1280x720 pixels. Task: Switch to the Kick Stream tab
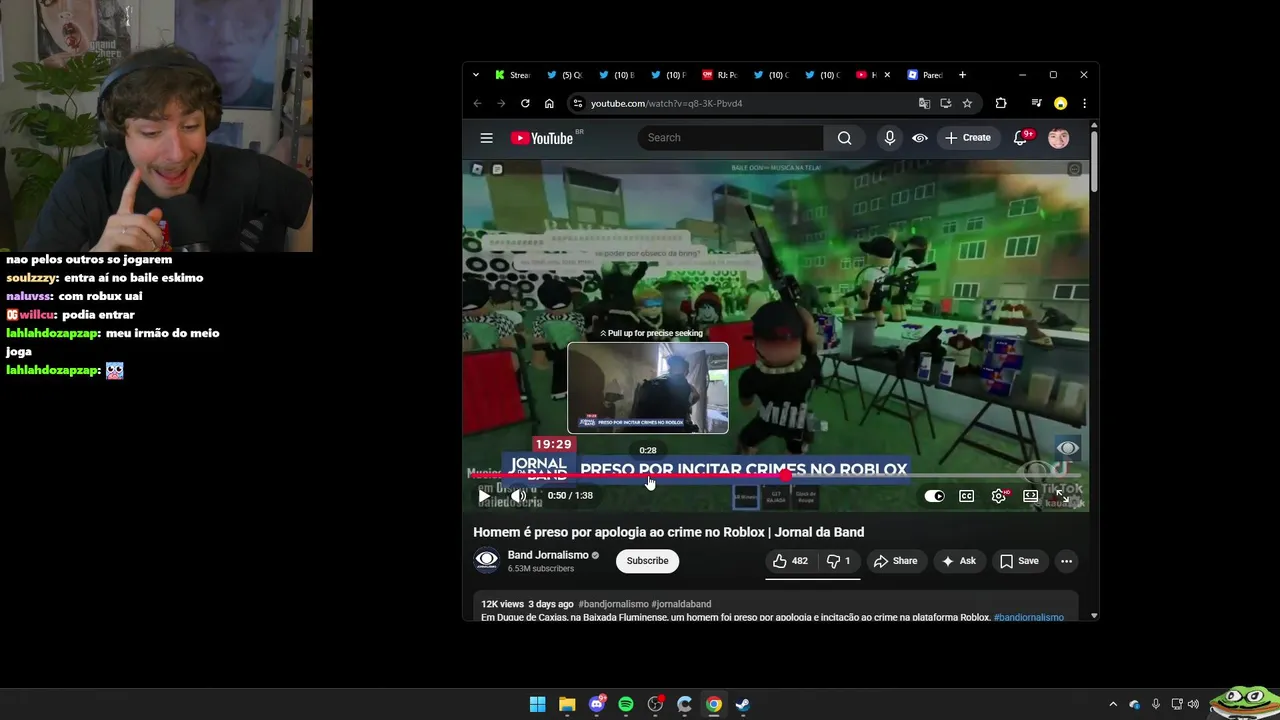click(x=514, y=75)
